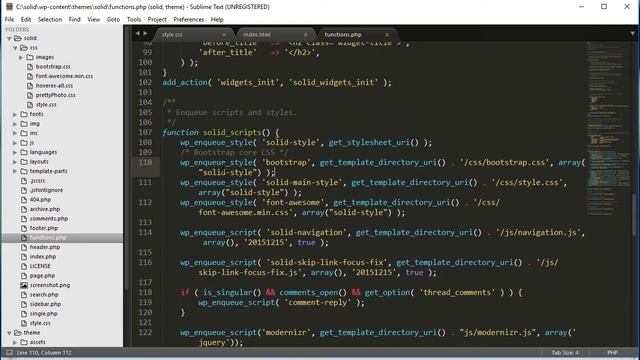
Task: Open the Find menu
Action: (x=74, y=19)
